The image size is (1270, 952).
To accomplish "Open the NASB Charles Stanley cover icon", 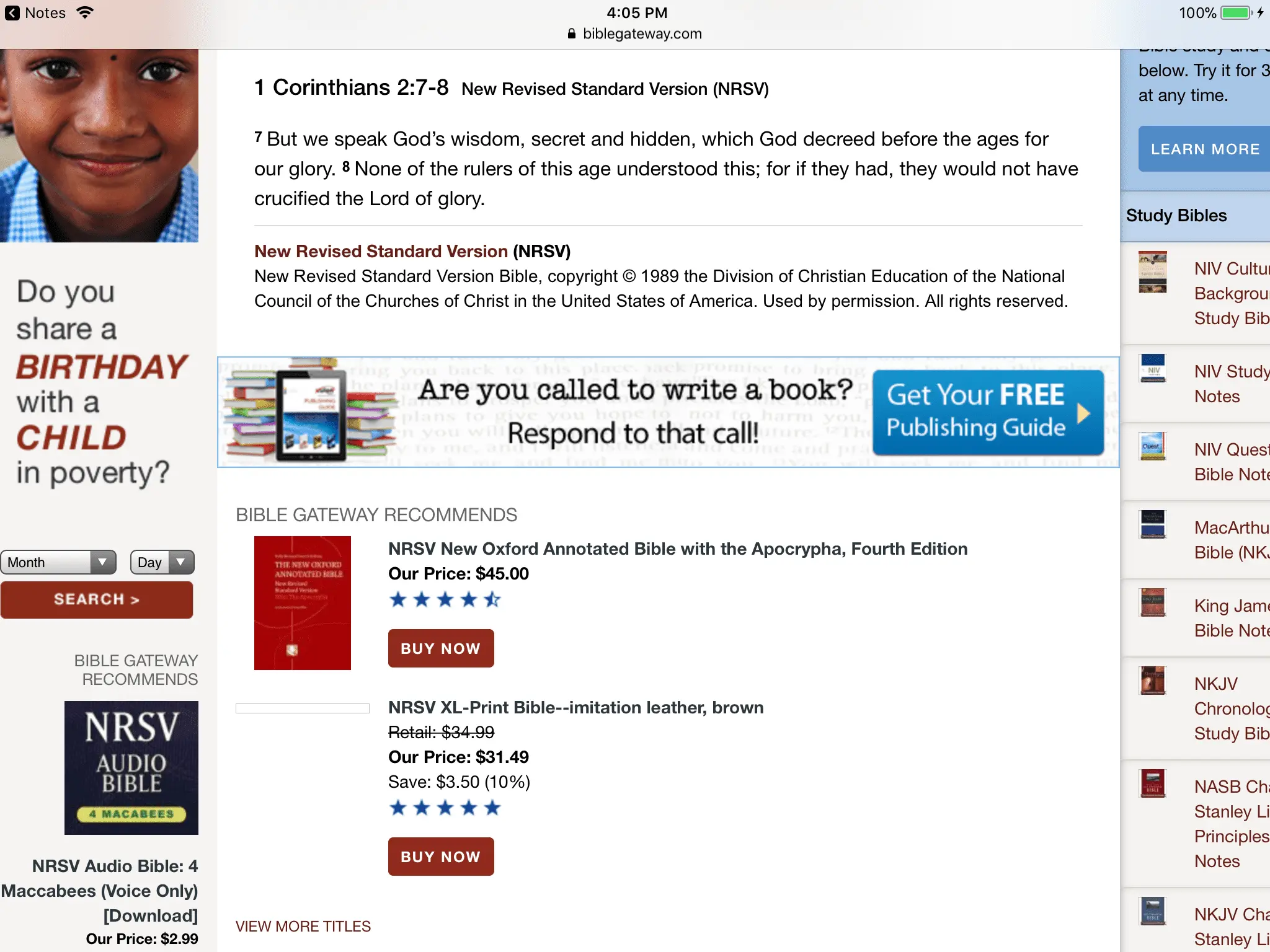I will [1153, 783].
